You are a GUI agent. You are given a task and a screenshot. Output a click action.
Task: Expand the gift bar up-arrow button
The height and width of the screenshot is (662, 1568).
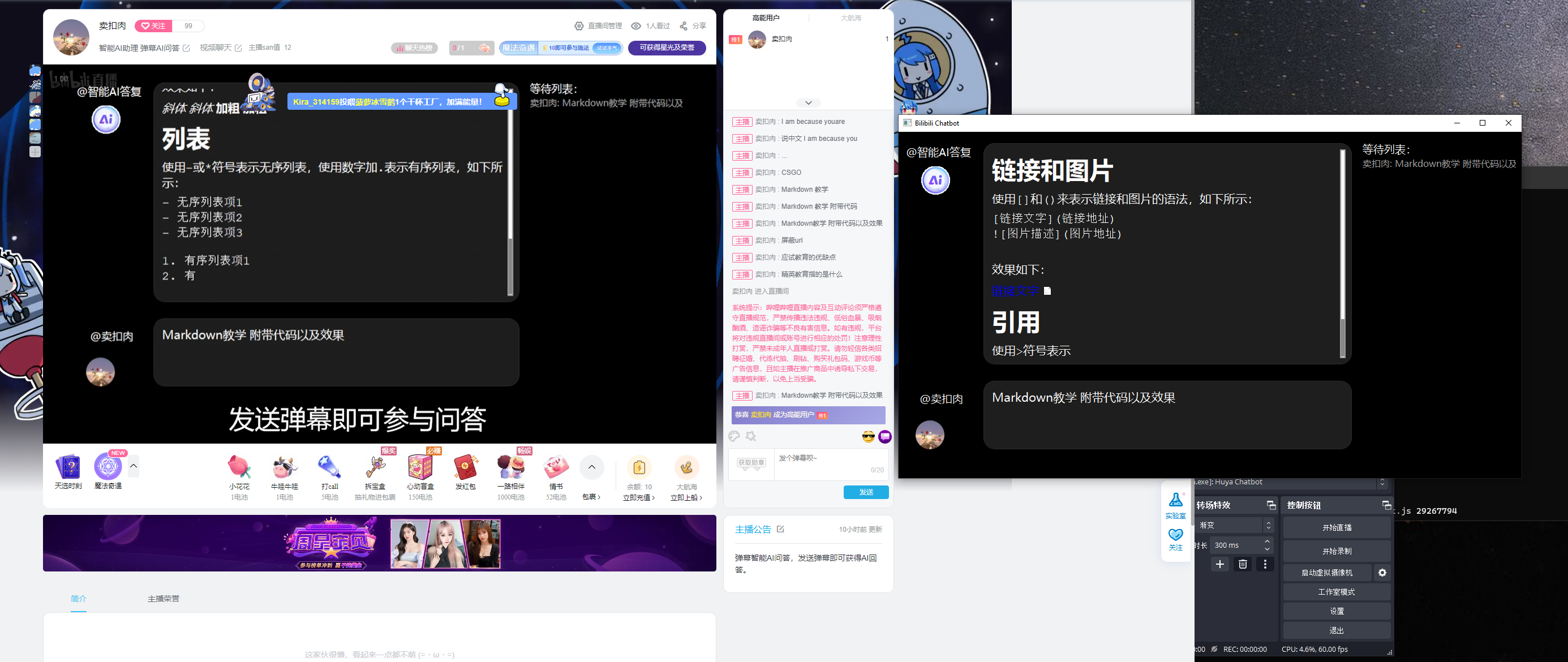[591, 467]
